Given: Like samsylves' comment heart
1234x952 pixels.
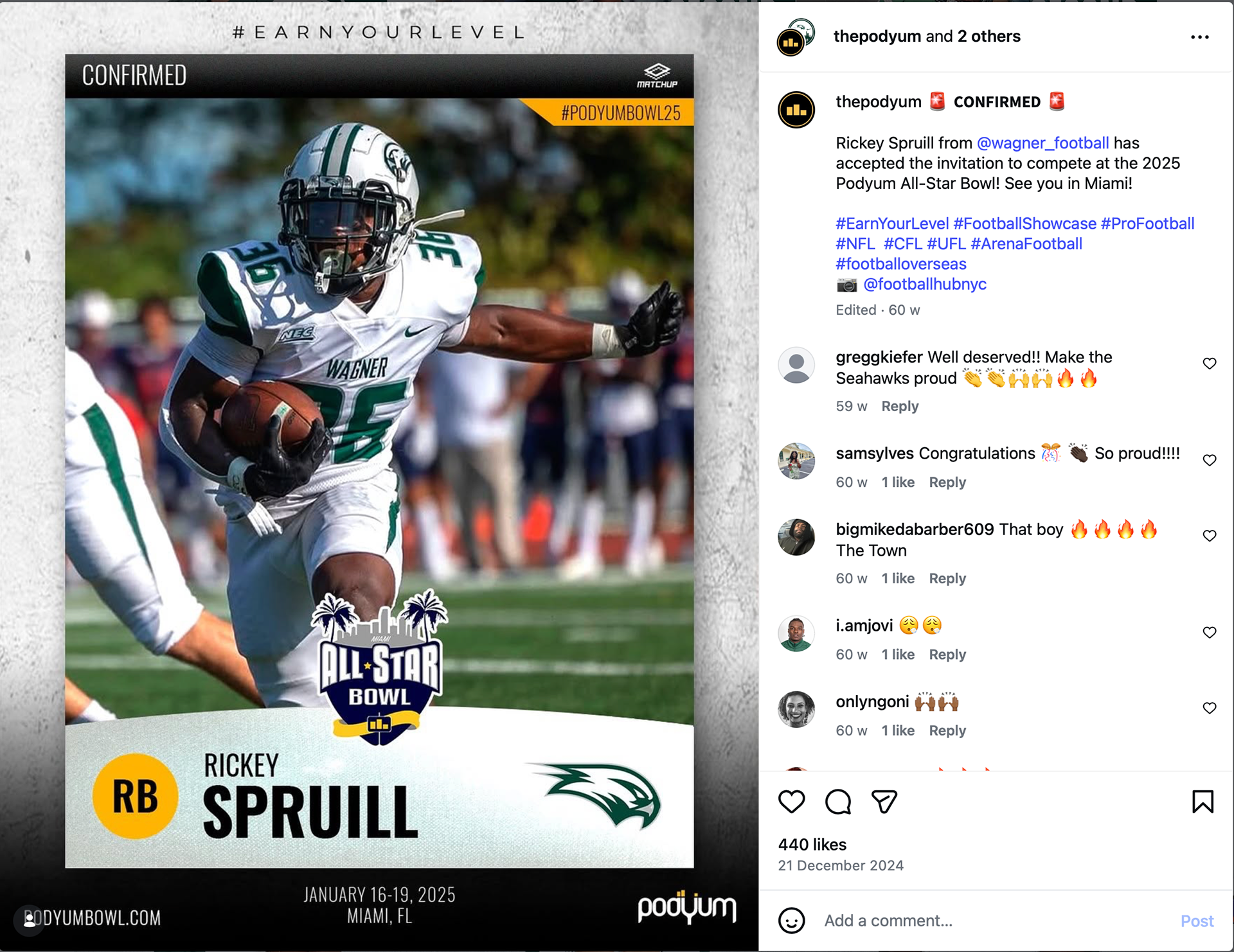Looking at the screenshot, I should coord(1210,460).
